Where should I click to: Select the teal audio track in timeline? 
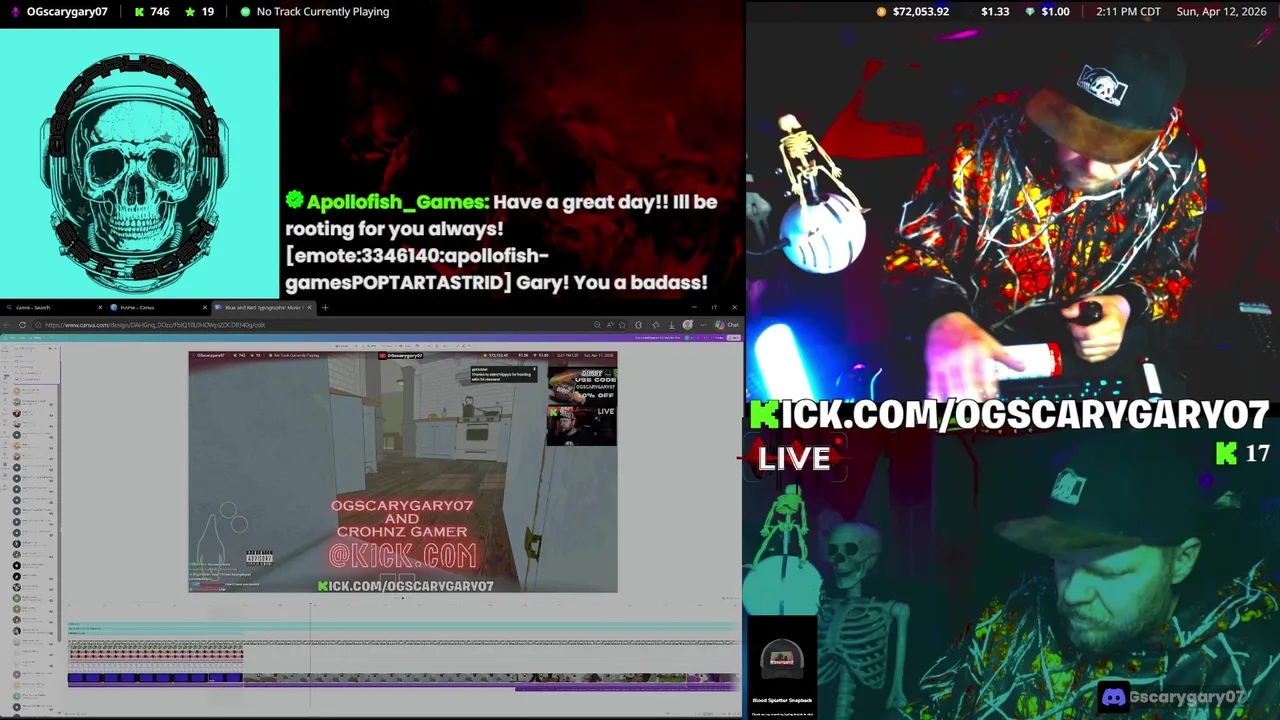click(x=403, y=628)
